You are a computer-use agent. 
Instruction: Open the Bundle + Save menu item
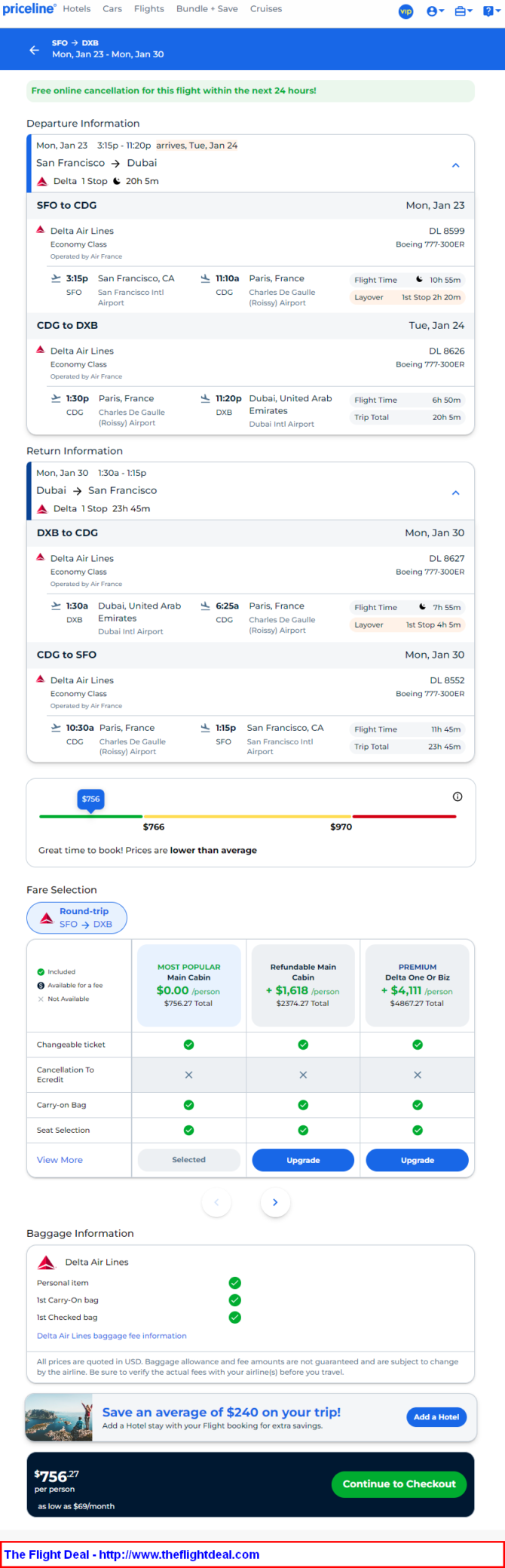tap(207, 9)
